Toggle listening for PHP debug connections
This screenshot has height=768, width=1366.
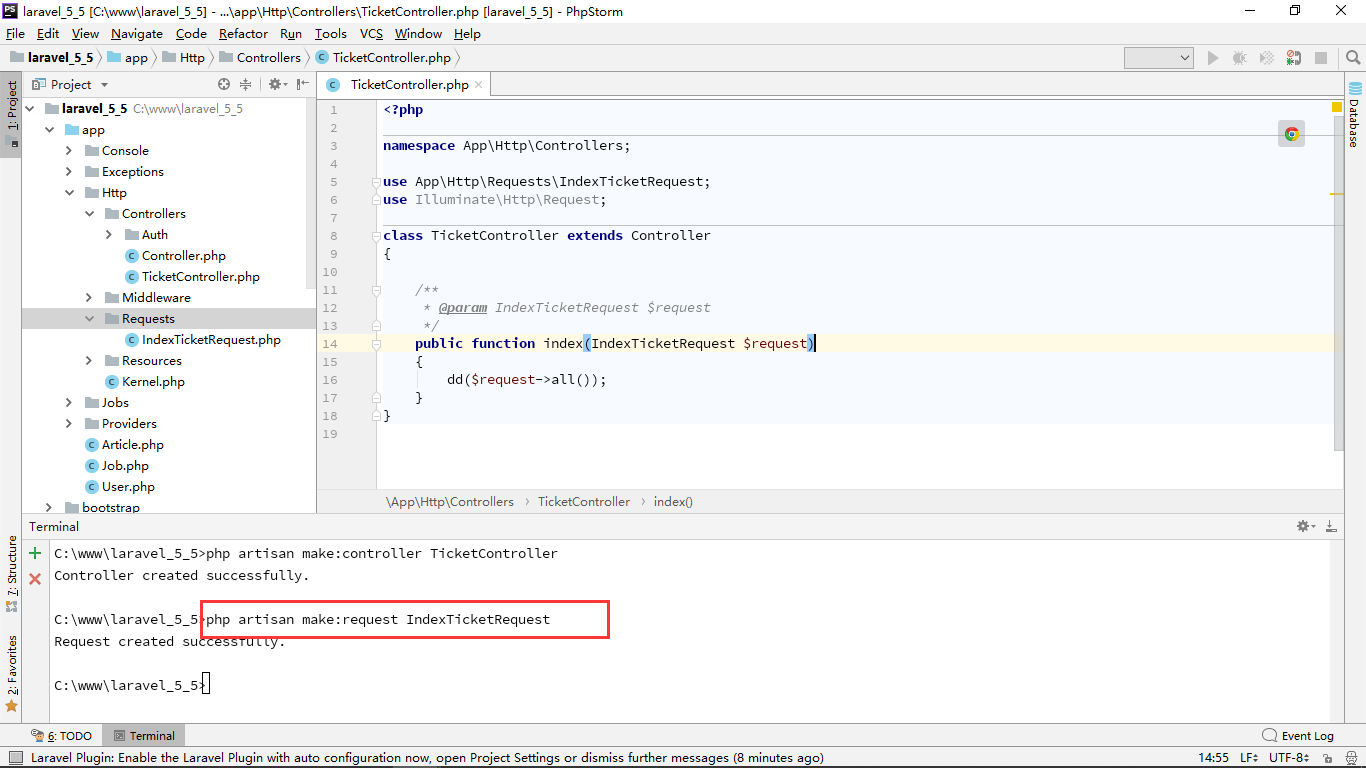tap(1294, 59)
